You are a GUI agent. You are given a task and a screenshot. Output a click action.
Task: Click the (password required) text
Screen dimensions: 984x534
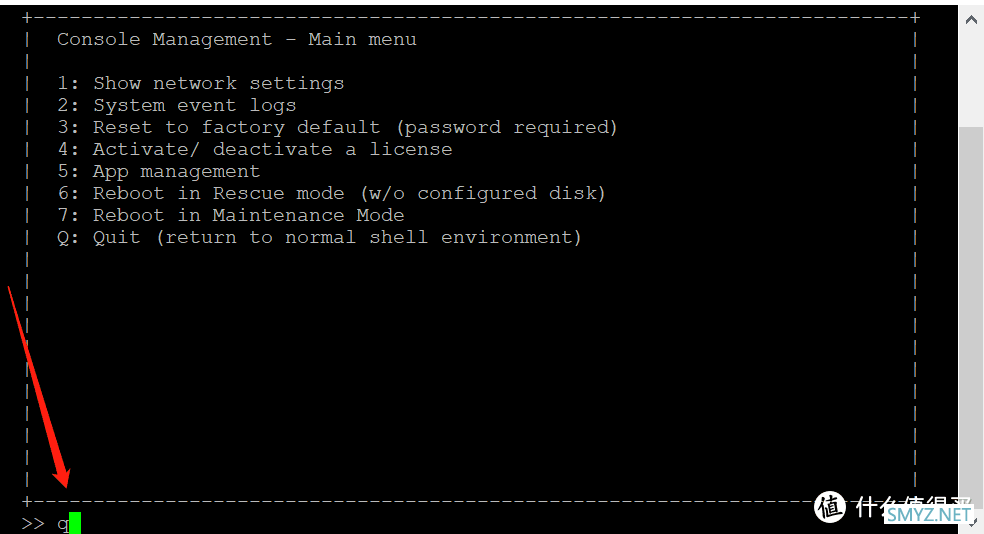click(x=507, y=127)
